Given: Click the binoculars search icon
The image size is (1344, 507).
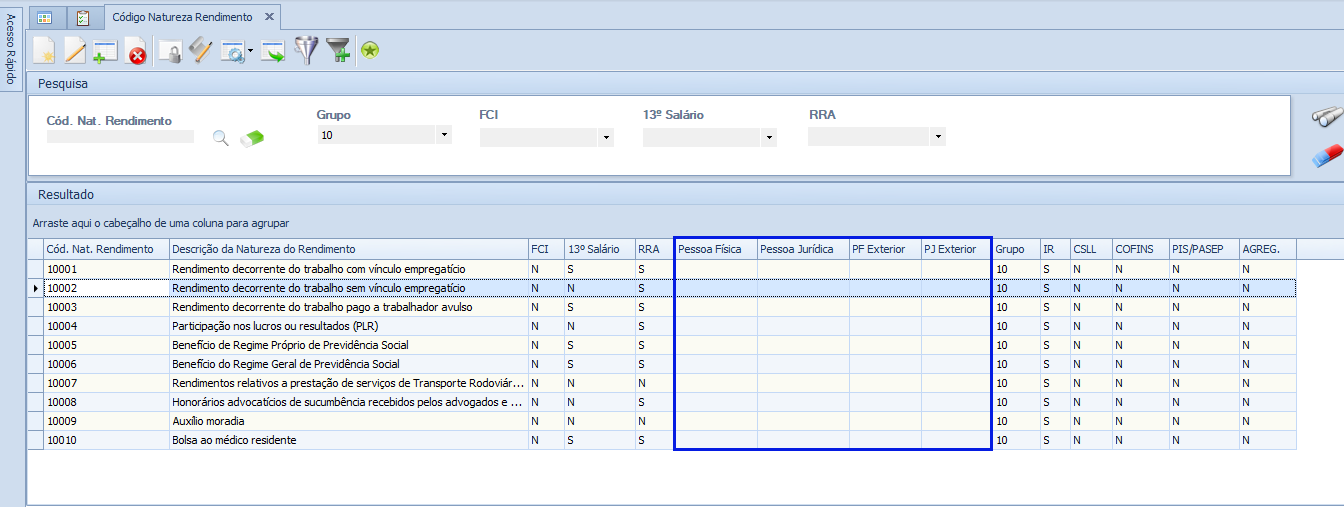Looking at the screenshot, I should click(x=1327, y=117).
